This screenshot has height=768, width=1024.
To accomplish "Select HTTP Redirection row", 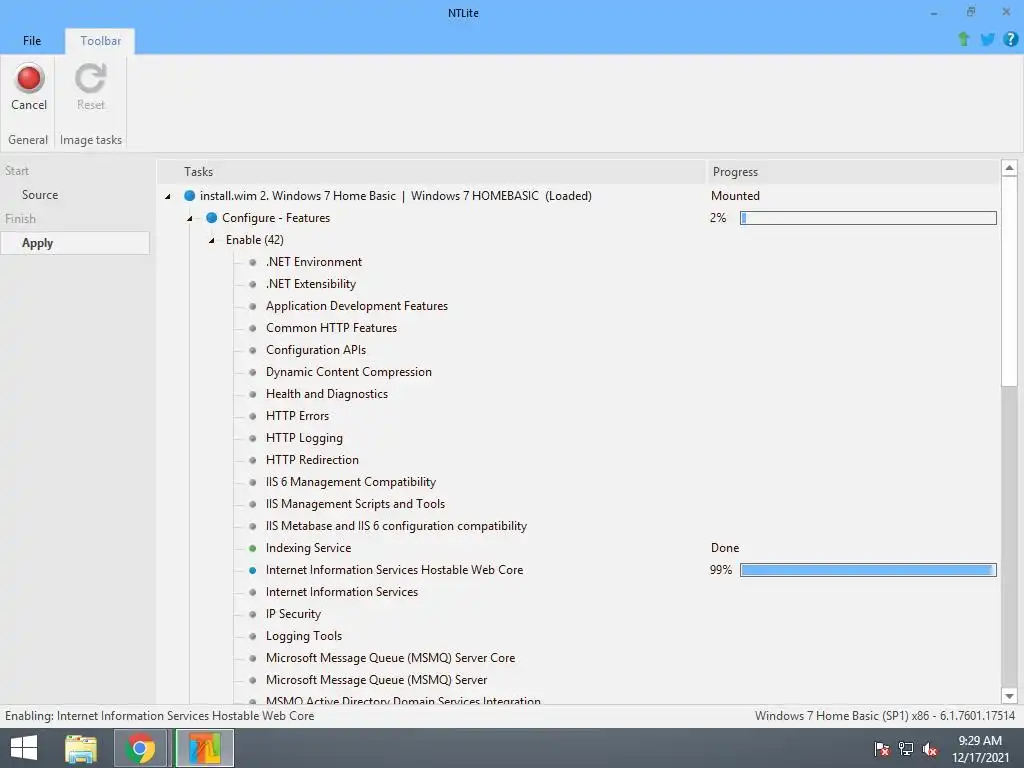I will click(x=312, y=460).
